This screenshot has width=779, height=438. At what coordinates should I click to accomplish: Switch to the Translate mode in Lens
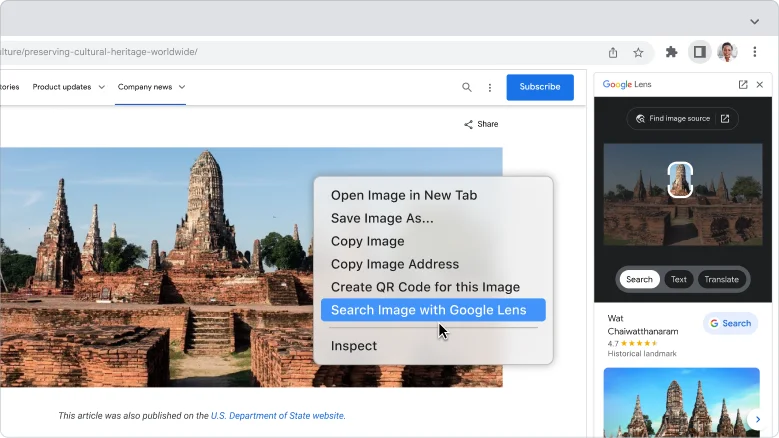coord(721,279)
